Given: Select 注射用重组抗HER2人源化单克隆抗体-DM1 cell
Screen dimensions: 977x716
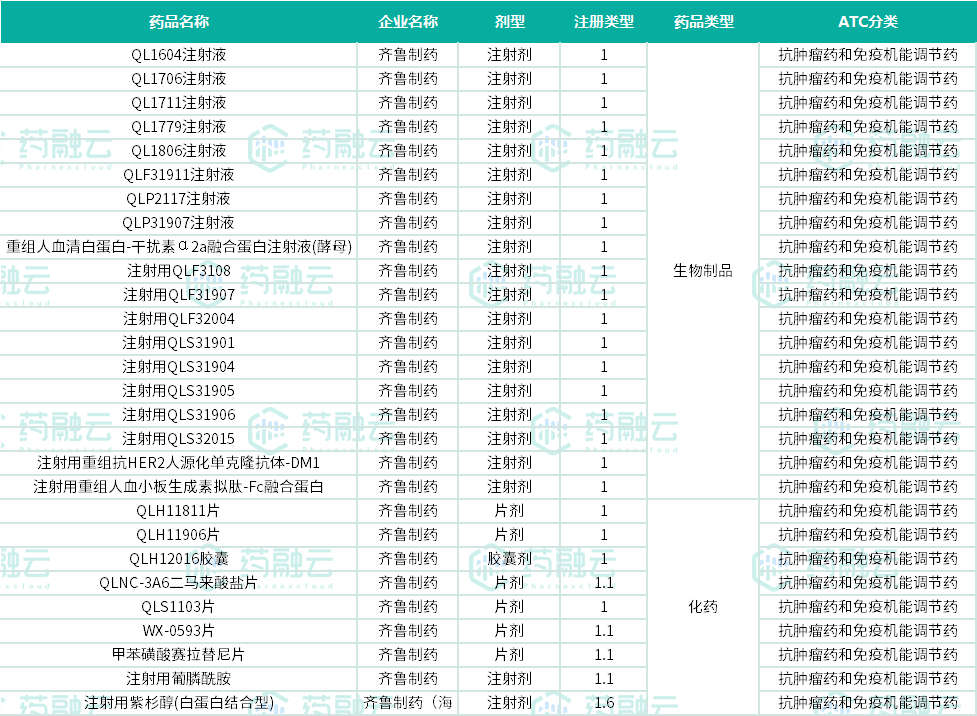Looking at the screenshot, I should click(x=178, y=463).
